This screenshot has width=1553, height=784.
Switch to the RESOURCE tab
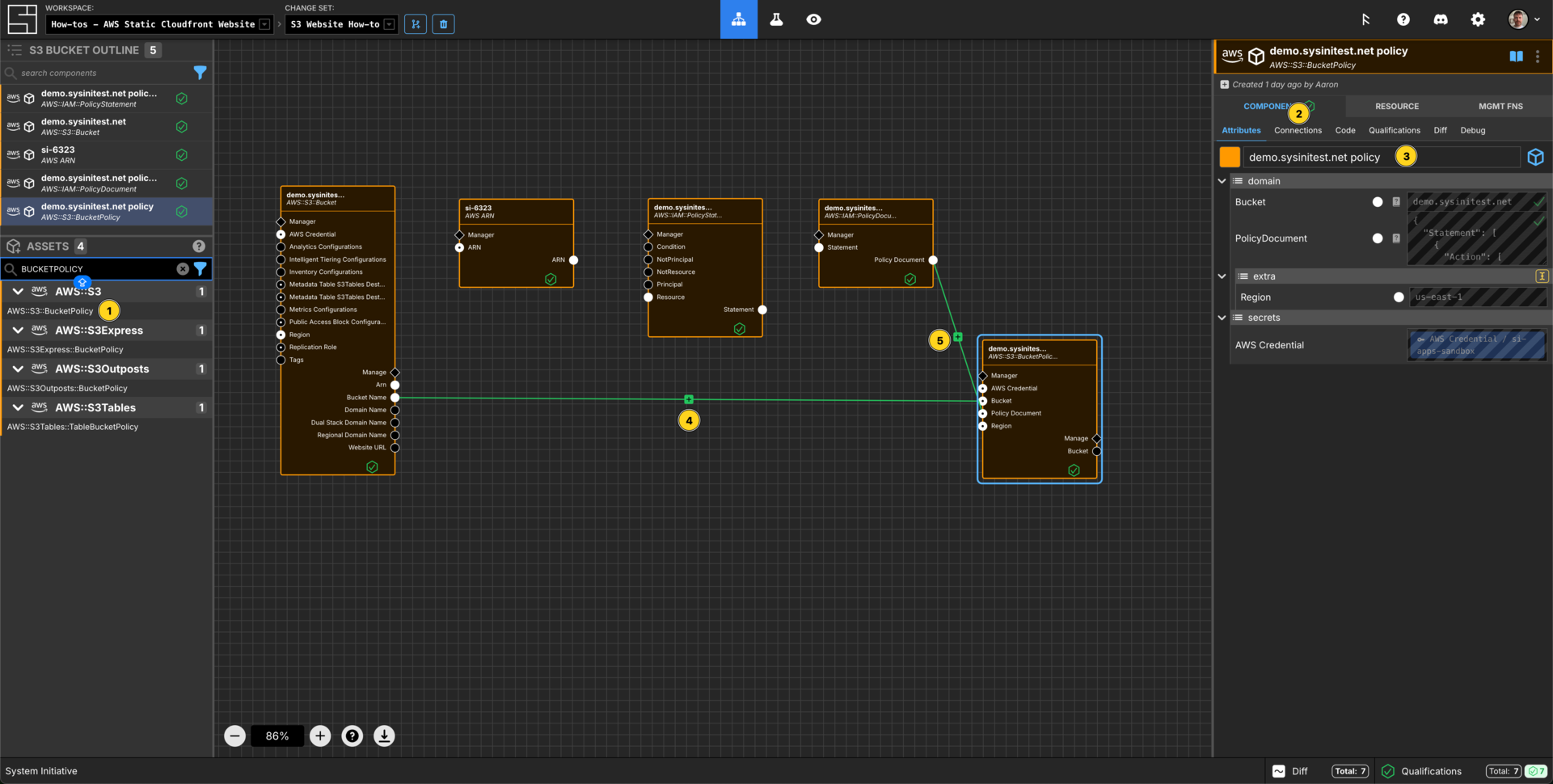pos(1396,106)
